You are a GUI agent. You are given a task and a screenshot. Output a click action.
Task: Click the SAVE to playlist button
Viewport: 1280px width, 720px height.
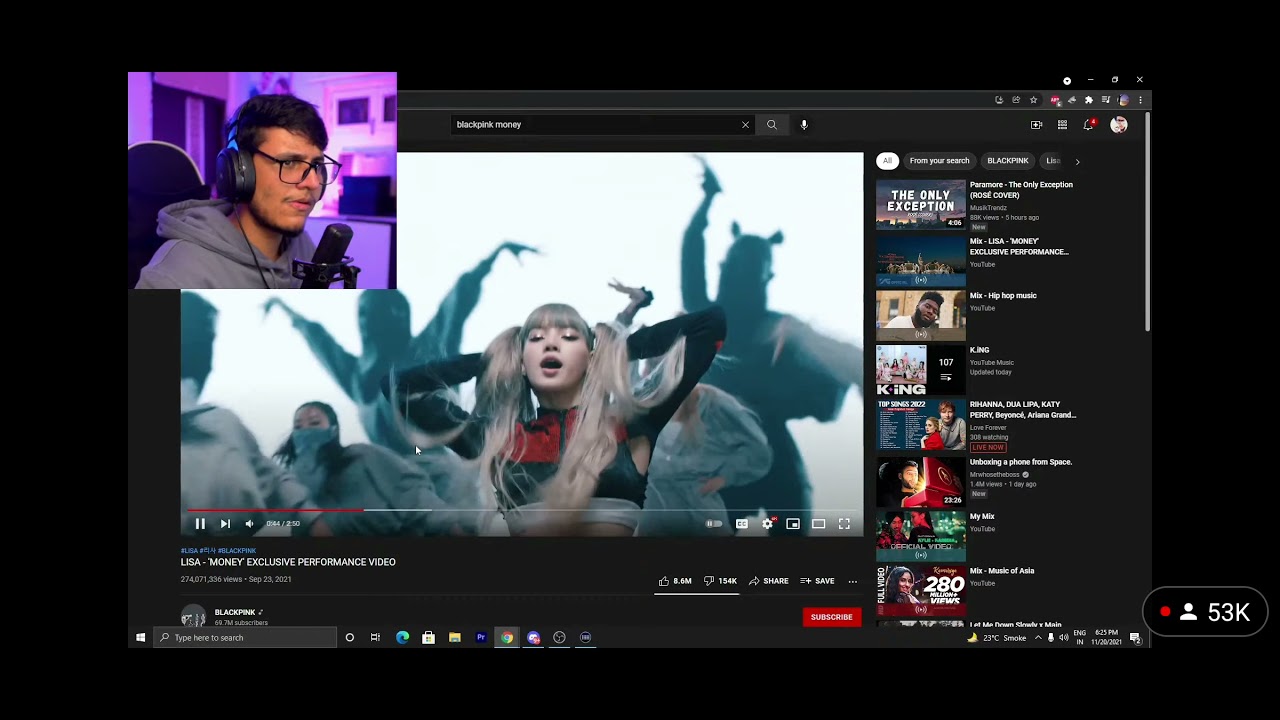coord(817,581)
